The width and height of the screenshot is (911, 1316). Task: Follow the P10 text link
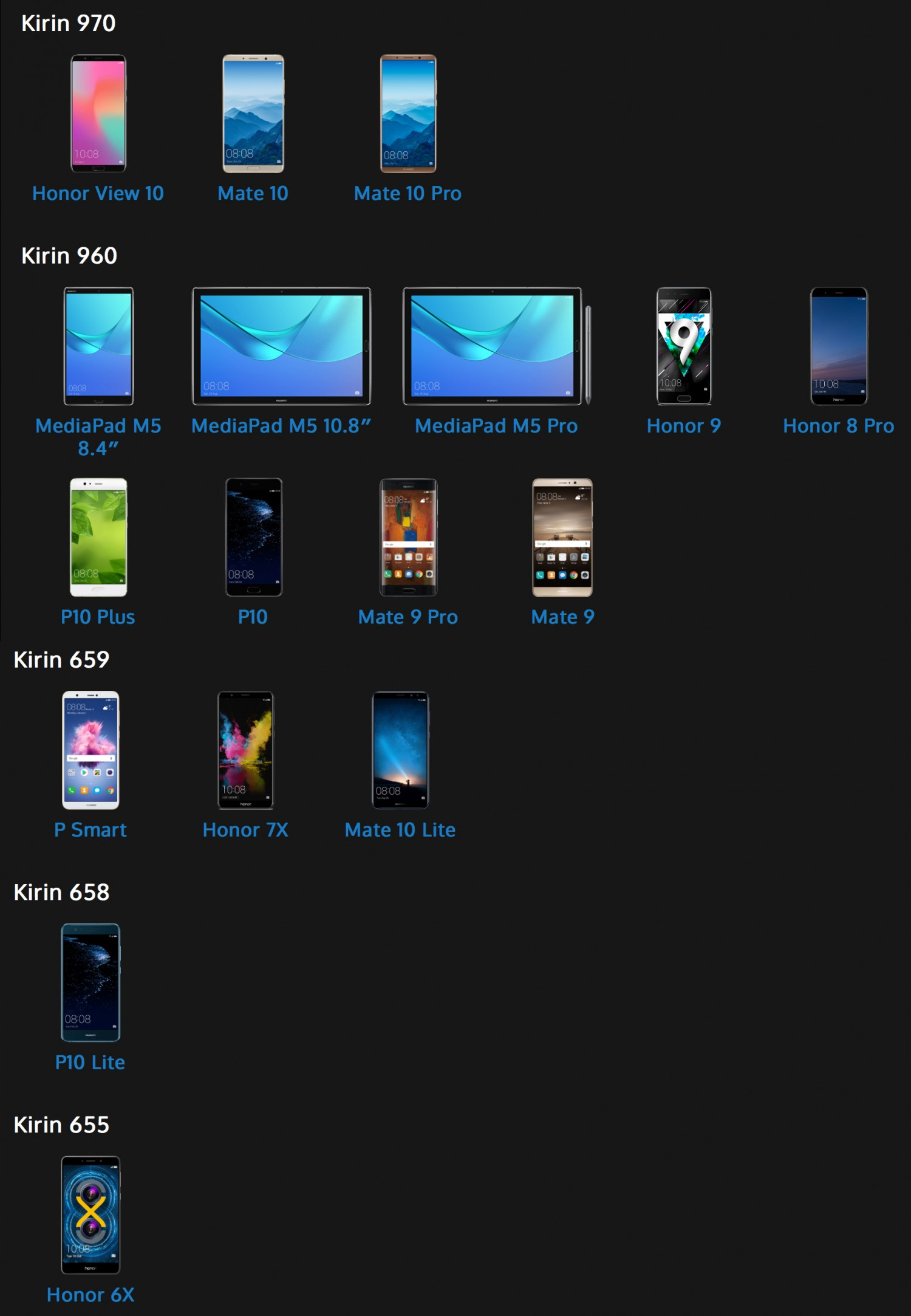(x=253, y=617)
